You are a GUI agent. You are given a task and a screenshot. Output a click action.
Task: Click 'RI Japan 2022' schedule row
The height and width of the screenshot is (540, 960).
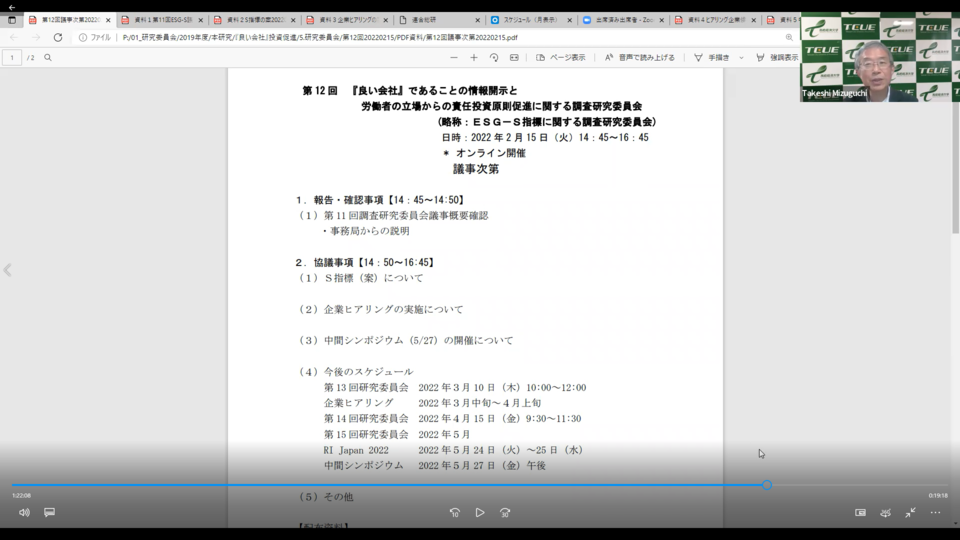[454, 450]
